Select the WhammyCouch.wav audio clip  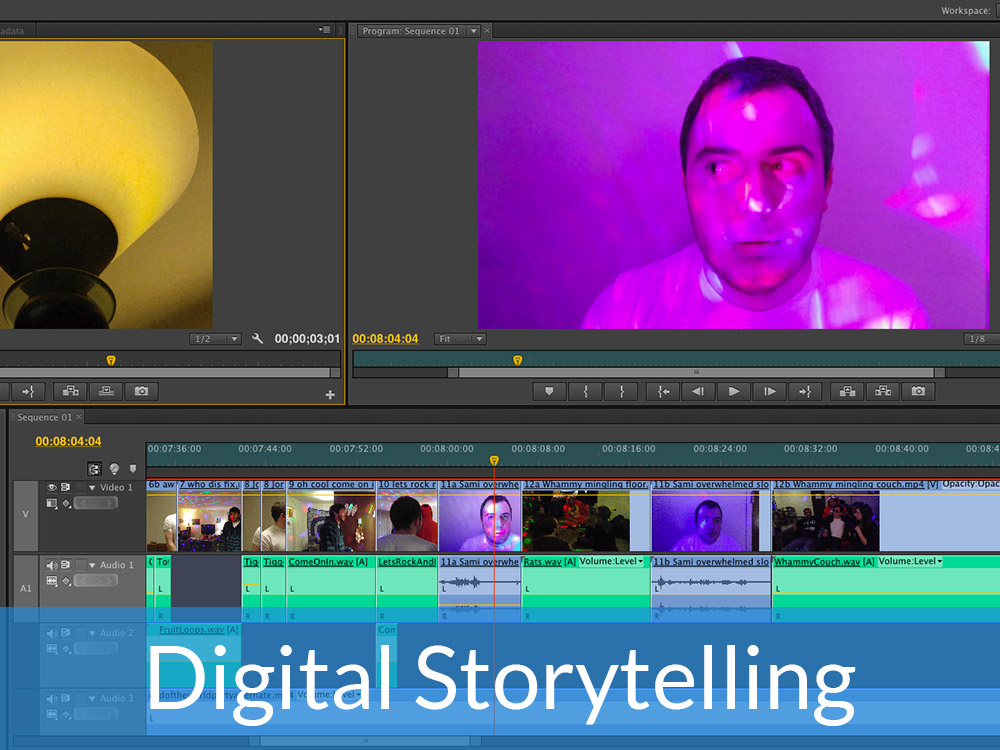pyautogui.click(x=886, y=587)
